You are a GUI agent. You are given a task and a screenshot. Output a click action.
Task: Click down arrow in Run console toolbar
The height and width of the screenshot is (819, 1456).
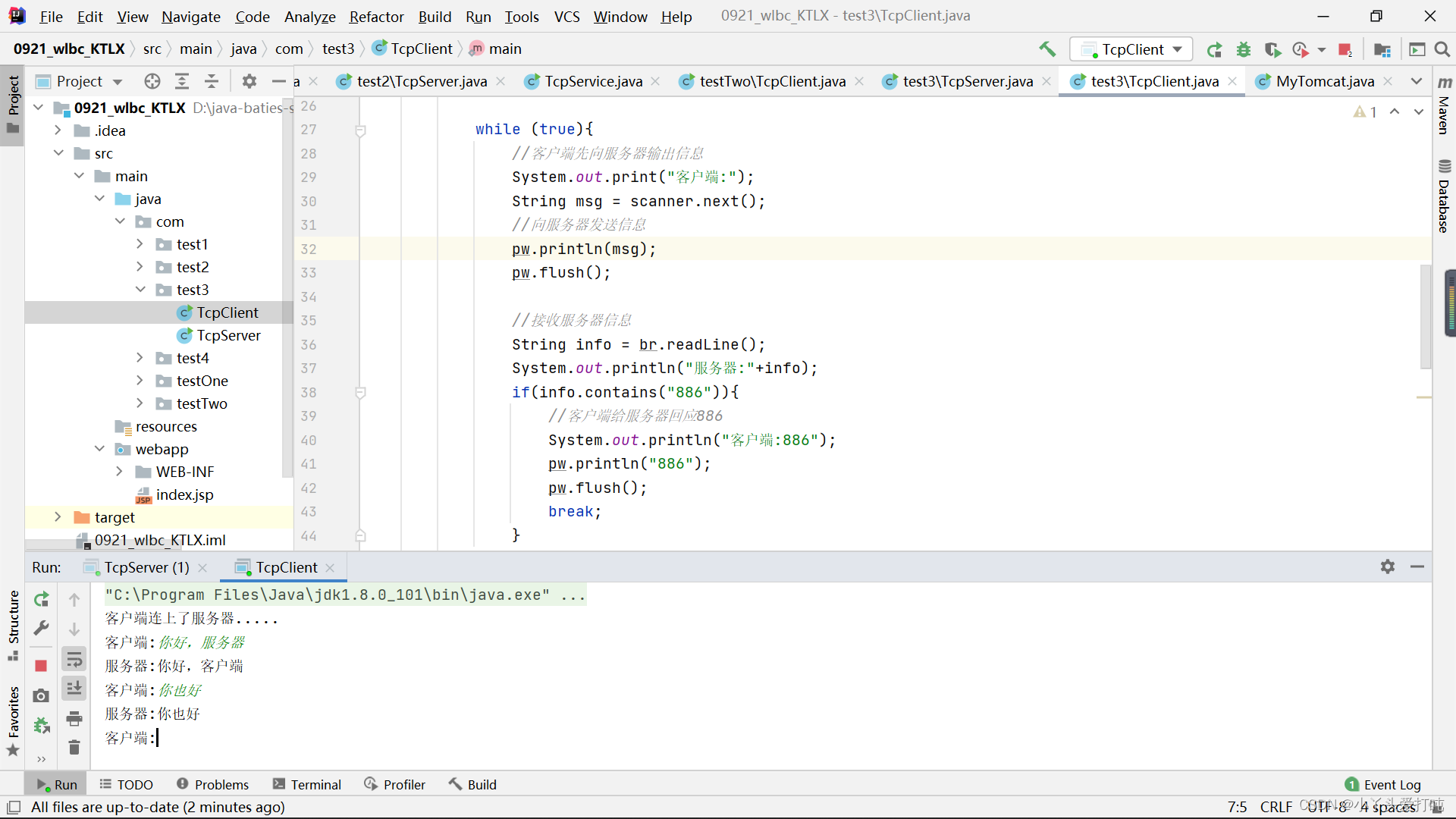[74, 629]
